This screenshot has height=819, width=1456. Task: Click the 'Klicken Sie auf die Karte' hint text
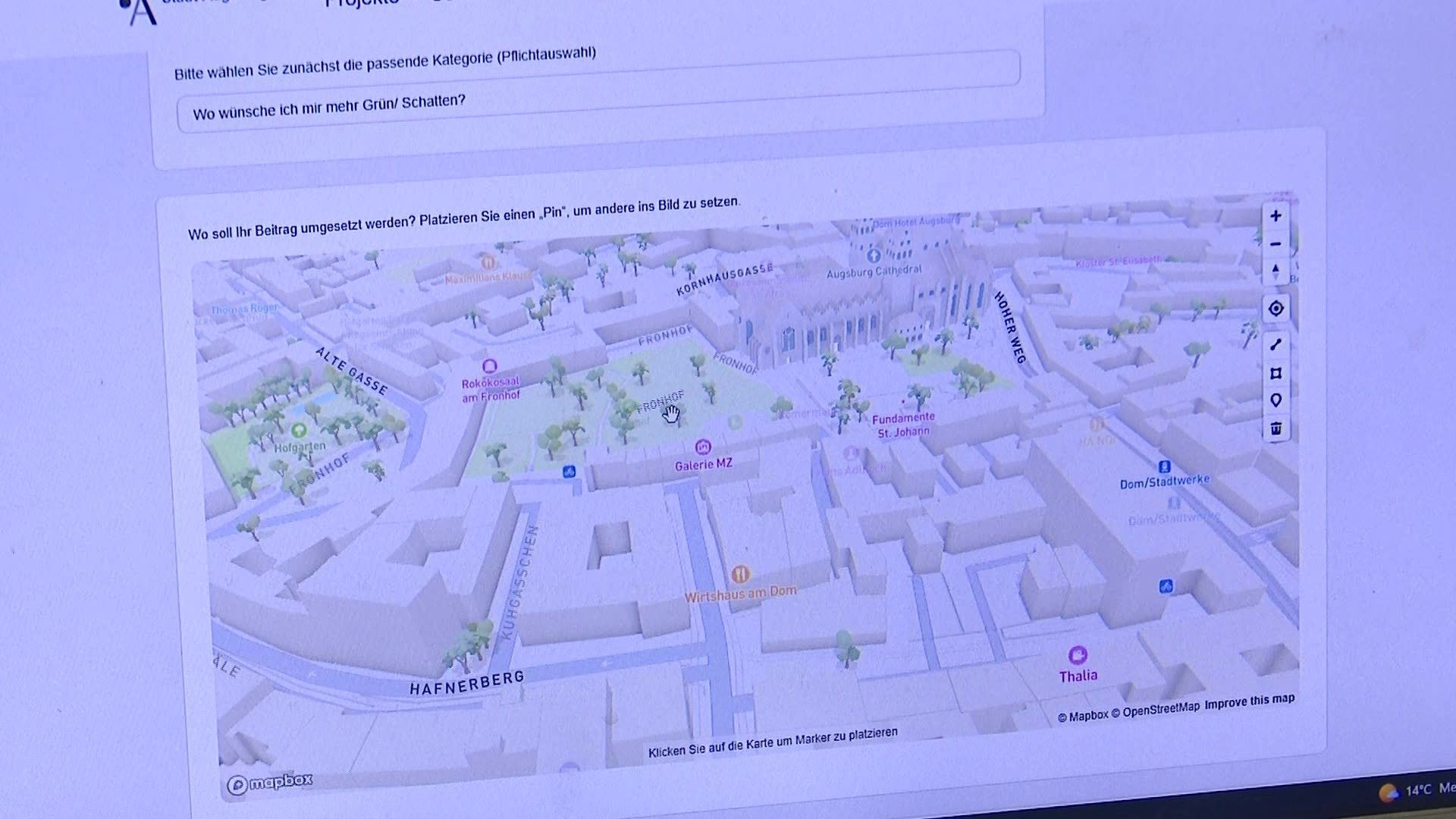point(773,742)
